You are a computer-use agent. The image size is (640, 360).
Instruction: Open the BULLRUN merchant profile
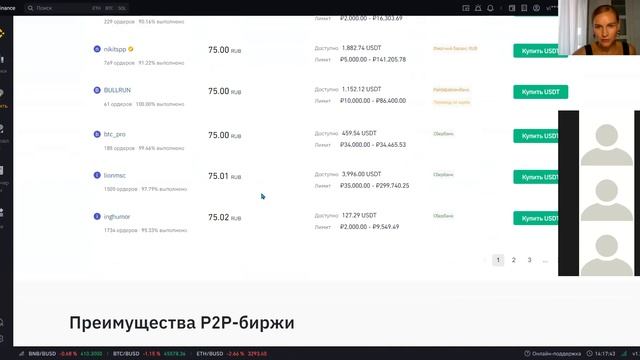point(117,90)
